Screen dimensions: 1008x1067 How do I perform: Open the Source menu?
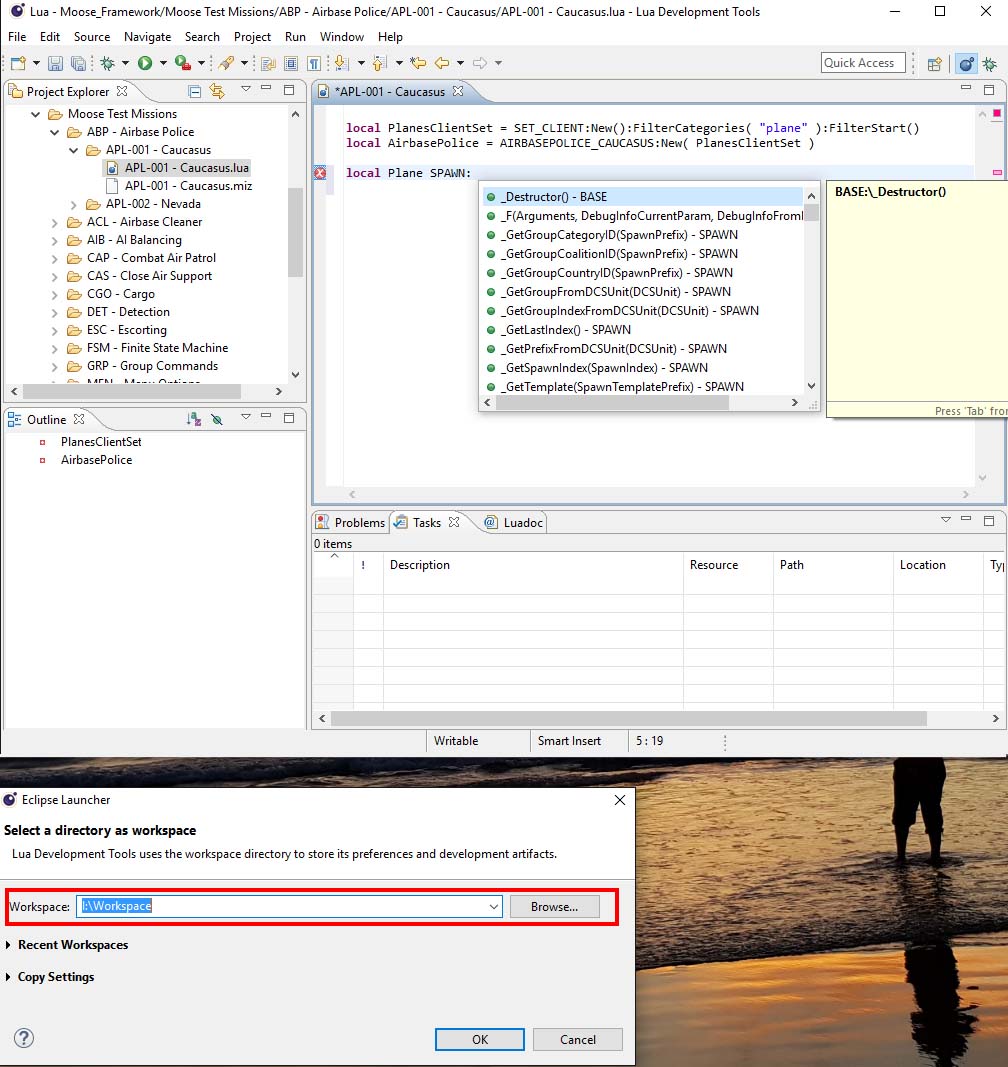pyautogui.click(x=92, y=37)
